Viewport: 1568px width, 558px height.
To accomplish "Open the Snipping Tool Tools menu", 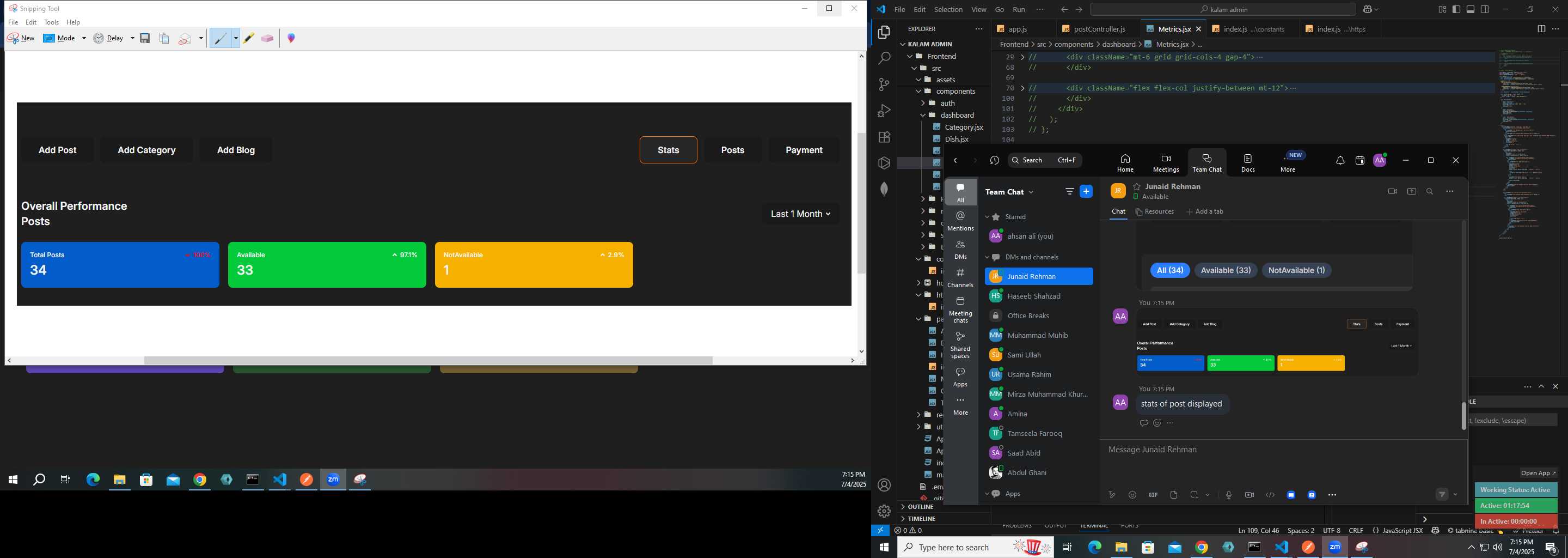I will [51, 22].
